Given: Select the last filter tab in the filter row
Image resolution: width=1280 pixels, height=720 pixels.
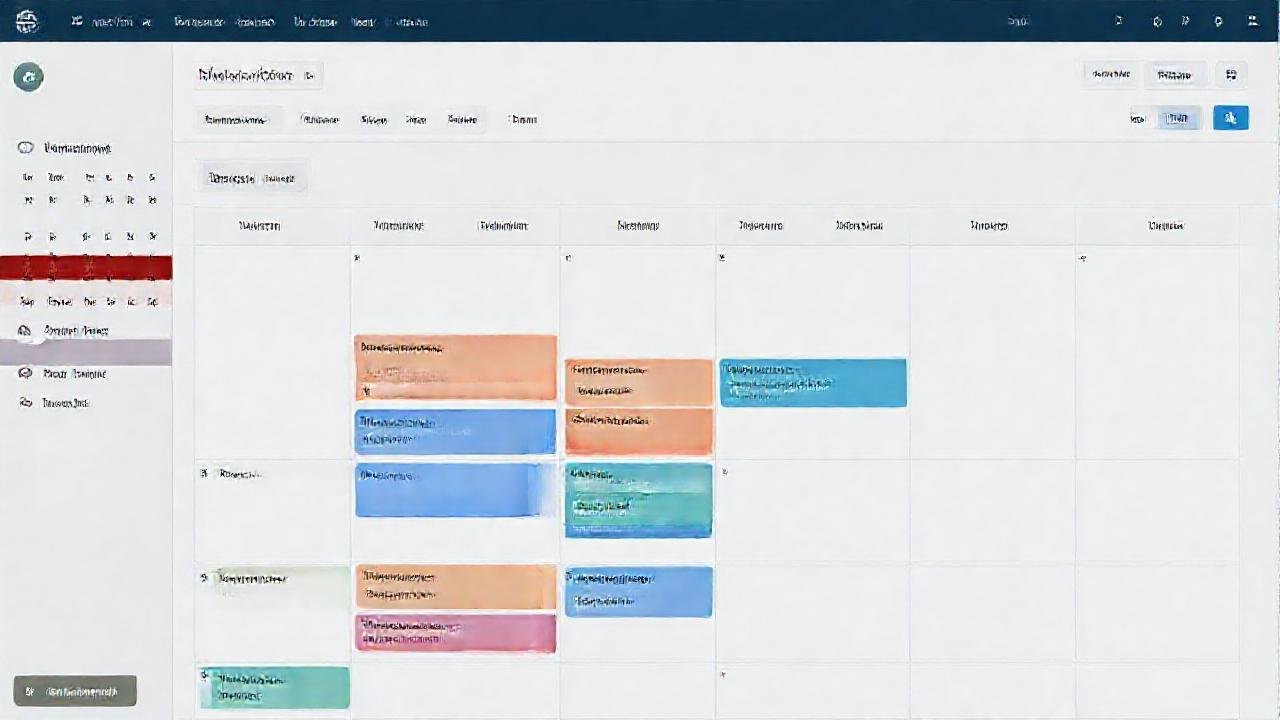Looking at the screenshot, I should (521, 119).
